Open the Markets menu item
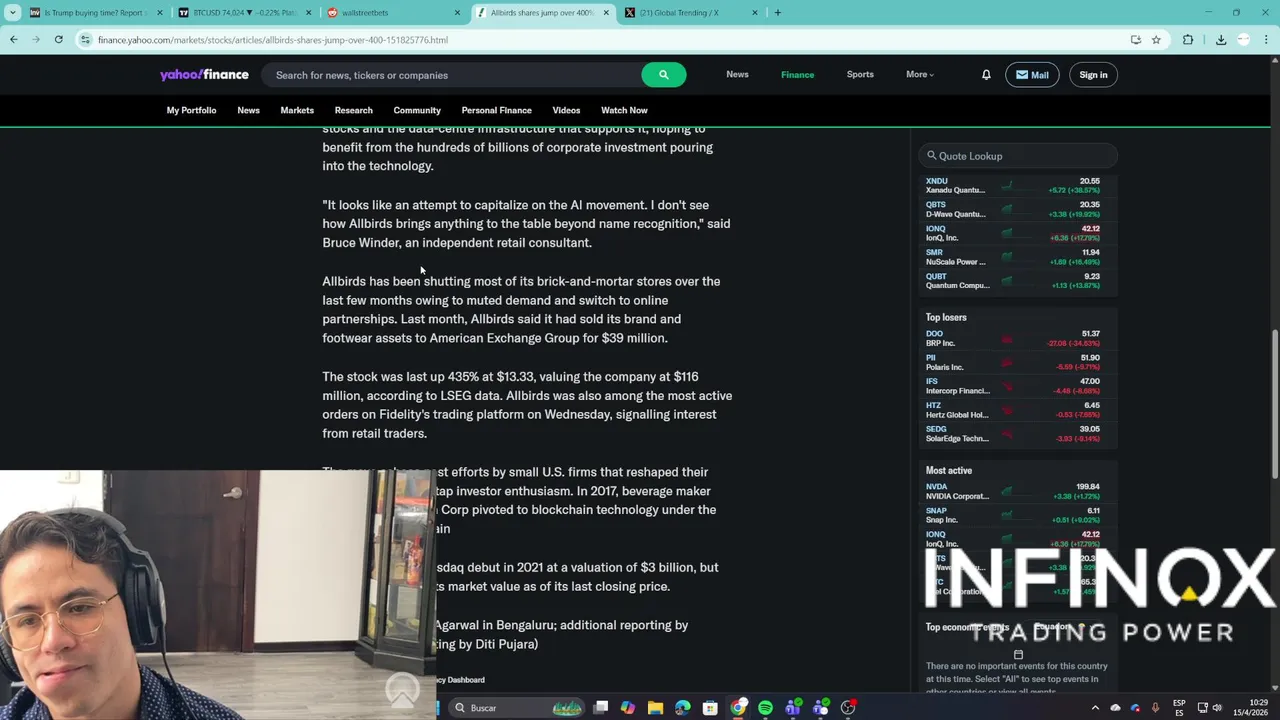The image size is (1280, 720). pos(297,110)
